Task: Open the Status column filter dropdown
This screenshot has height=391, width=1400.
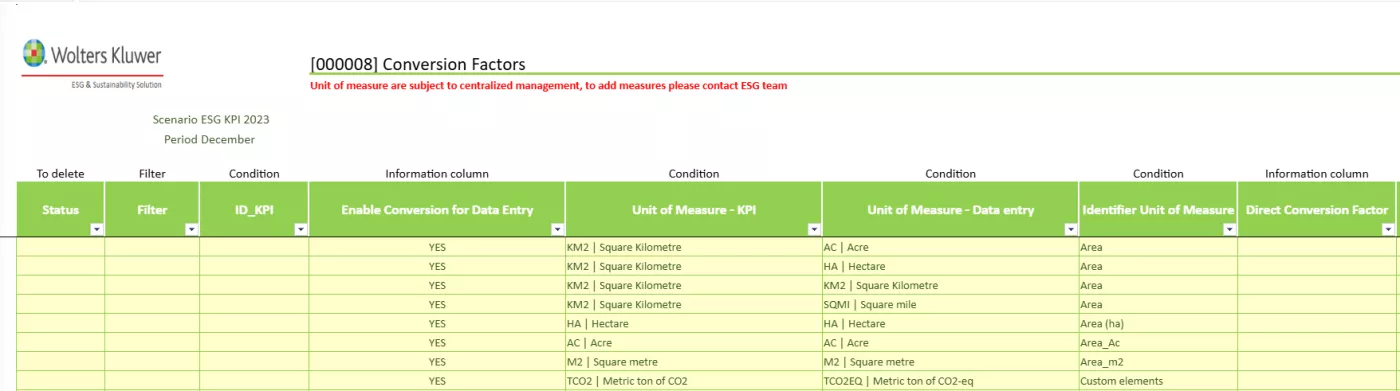Action: [x=97, y=230]
